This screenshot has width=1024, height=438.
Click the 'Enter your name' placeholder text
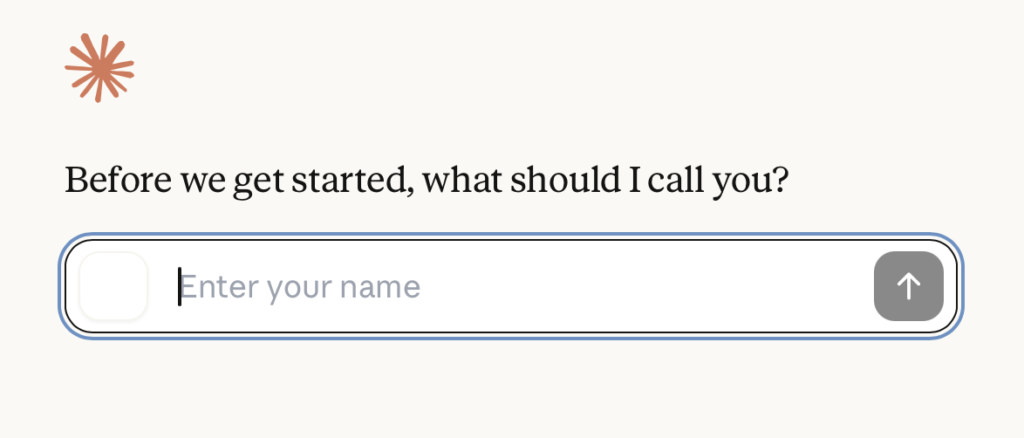[x=300, y=287]
